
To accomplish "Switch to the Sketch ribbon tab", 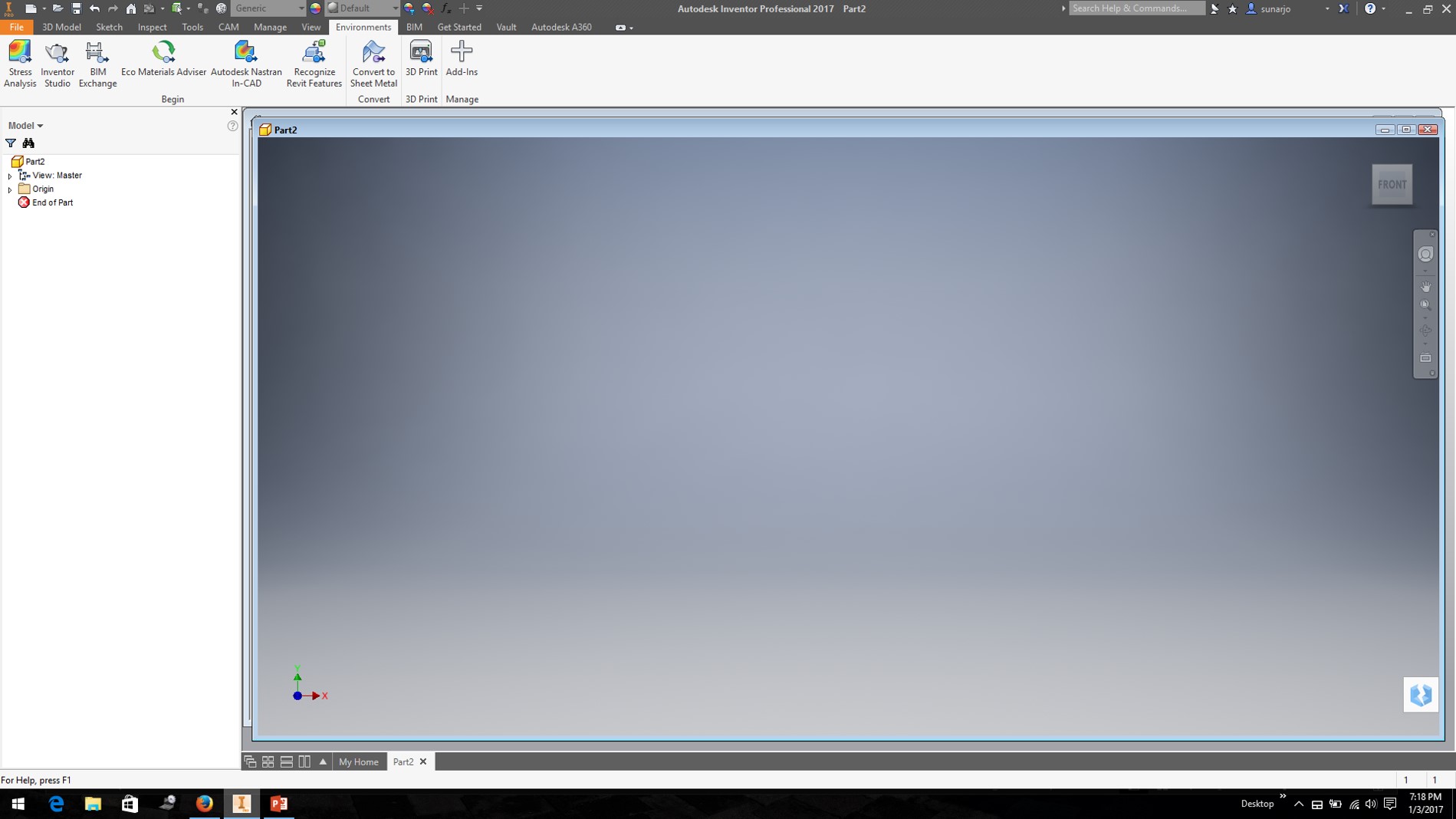I will click(x=108, y=27).
